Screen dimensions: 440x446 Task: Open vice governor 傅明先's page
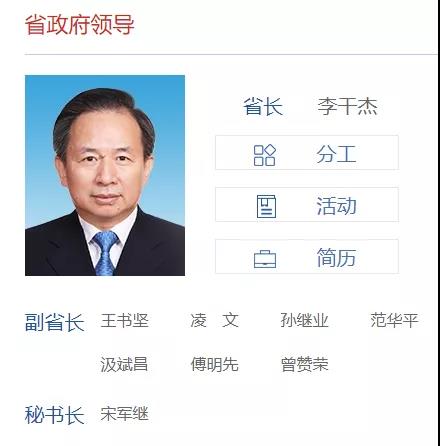click(x=214, y=364)
